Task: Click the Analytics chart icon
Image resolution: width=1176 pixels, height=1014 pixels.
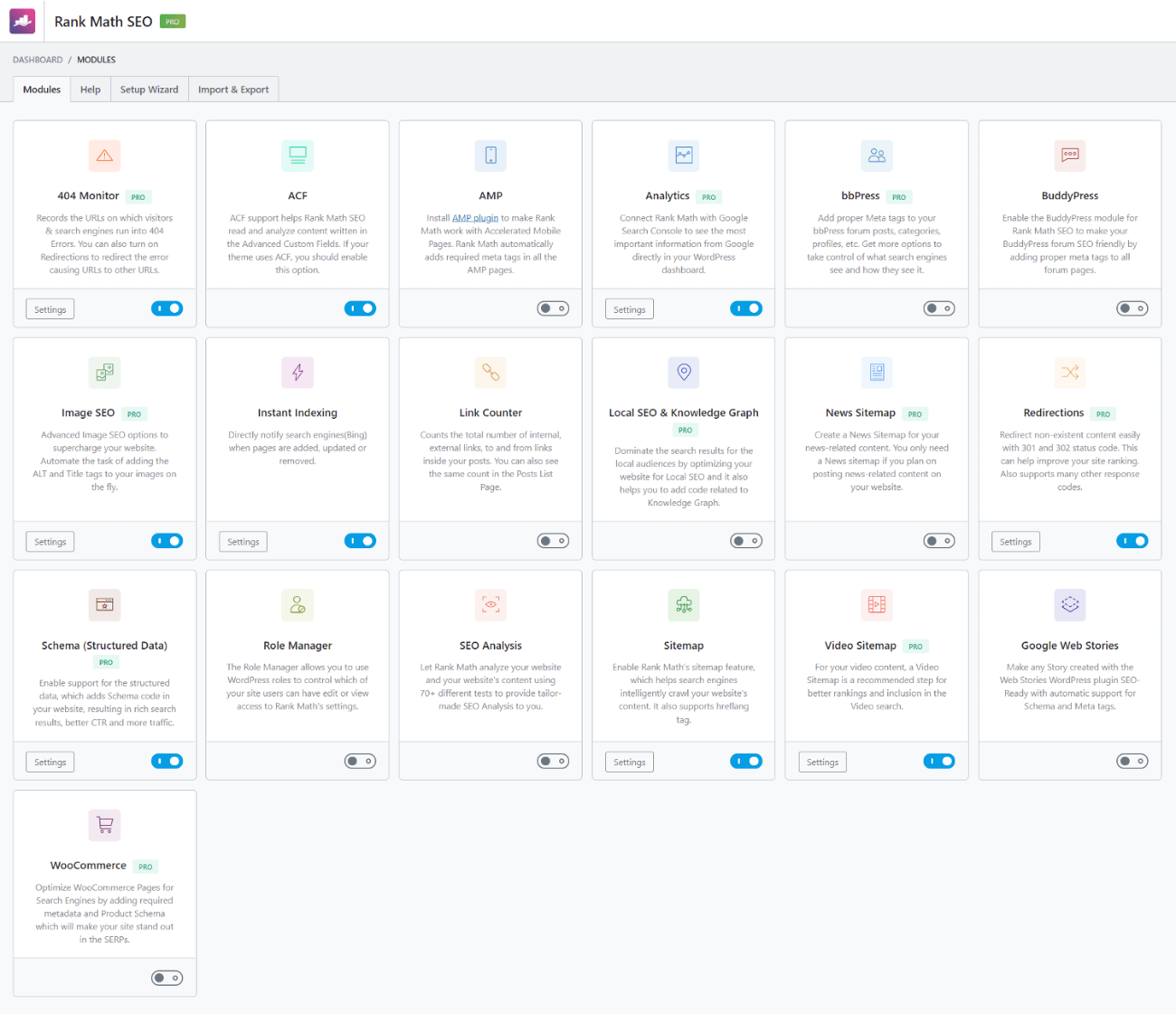Action: pos(684,156)
